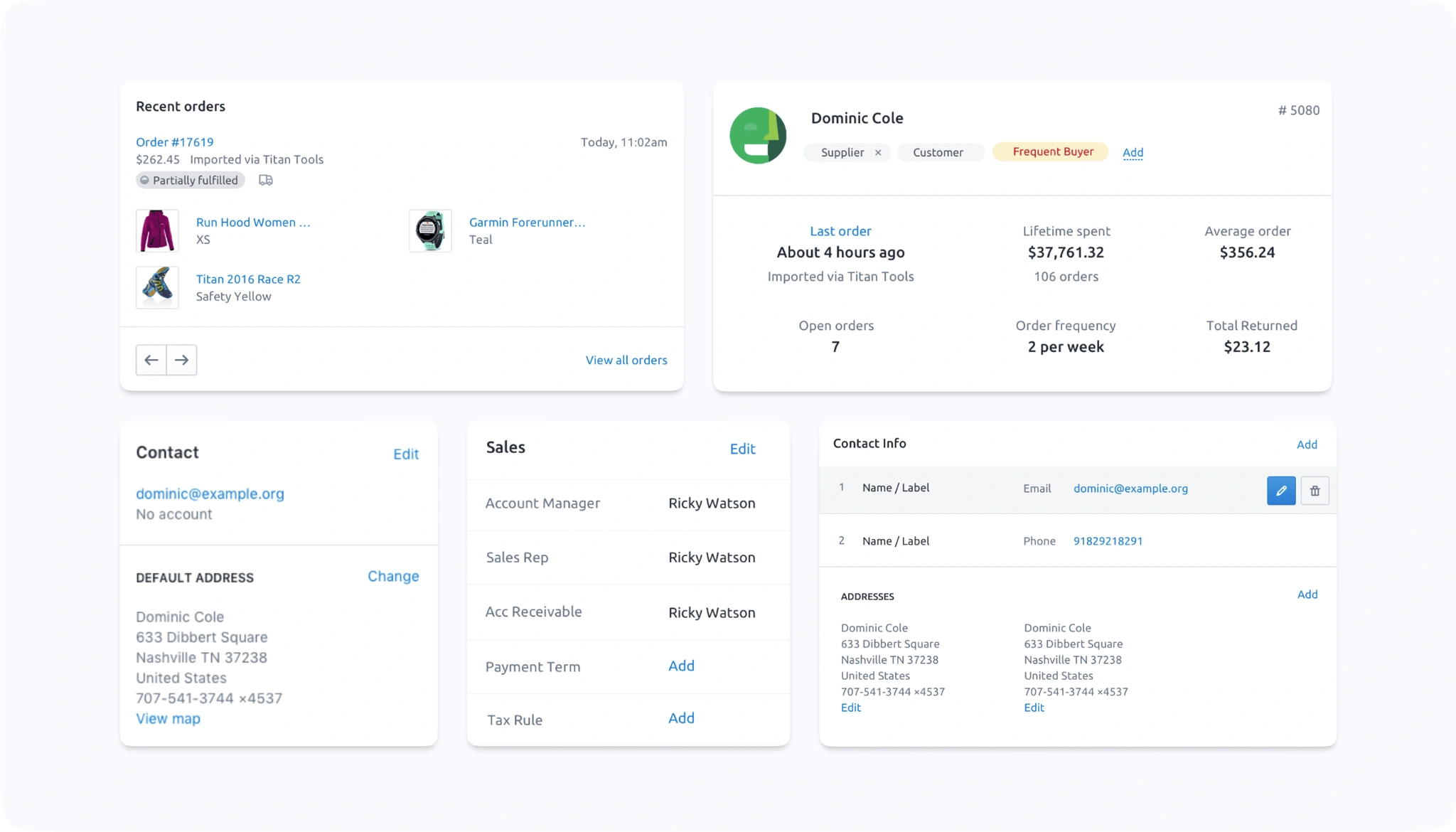1456x832 pixels.
Task: Open the Run Hood Women jacket thumbnail
Action: 157,231
